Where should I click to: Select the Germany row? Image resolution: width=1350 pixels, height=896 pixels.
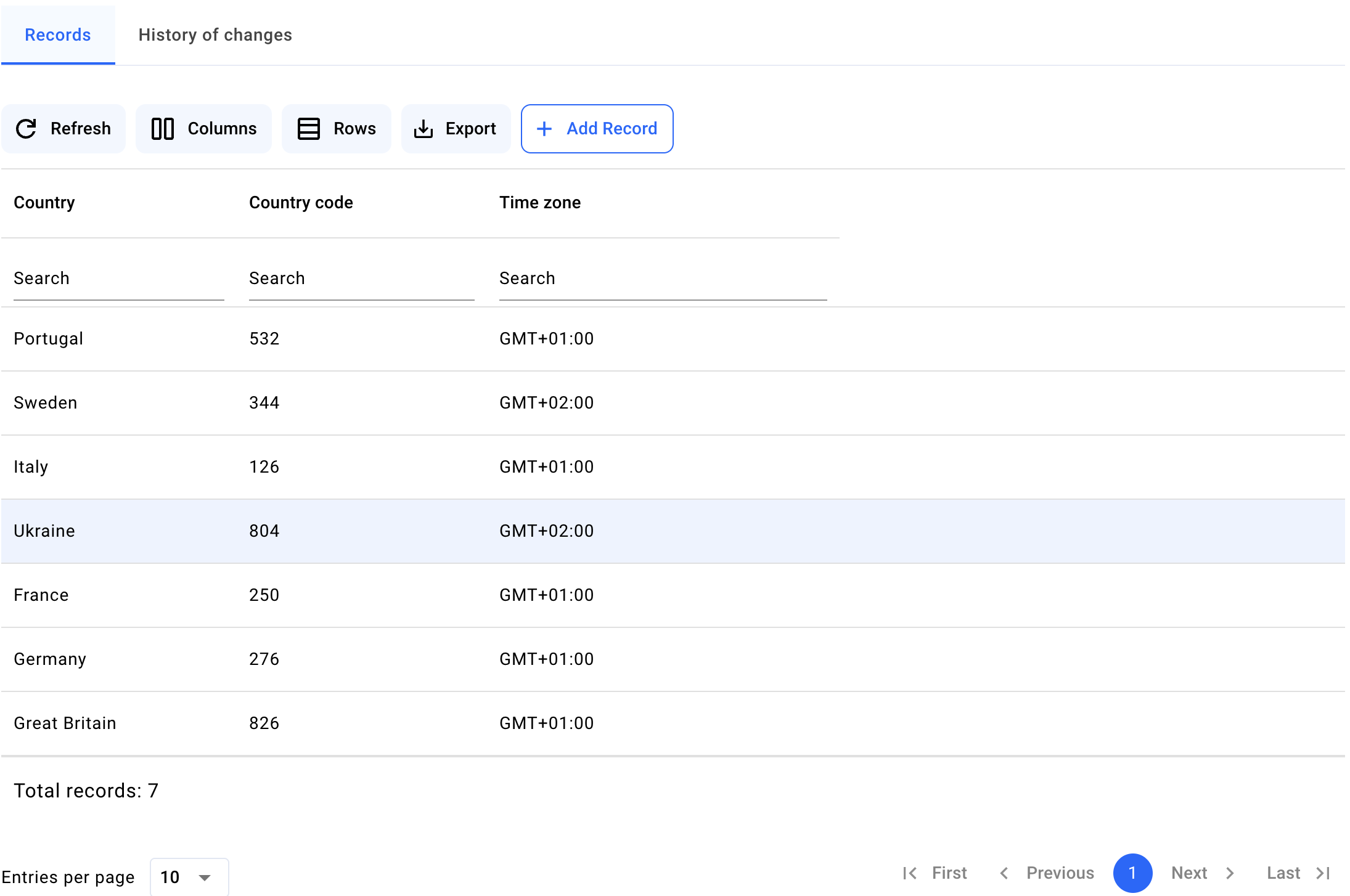tap(673, 659)
